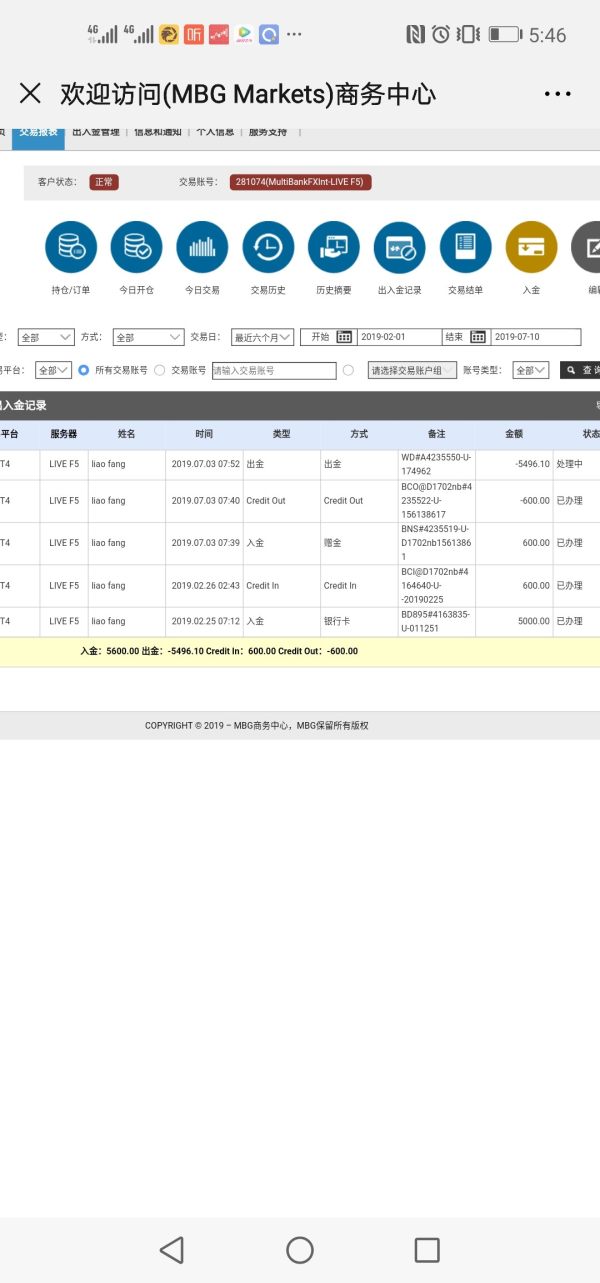This screenshot has height=1283, width=600.
Task: Click the 历史摘要 summary icon
Action: [333, 247]
